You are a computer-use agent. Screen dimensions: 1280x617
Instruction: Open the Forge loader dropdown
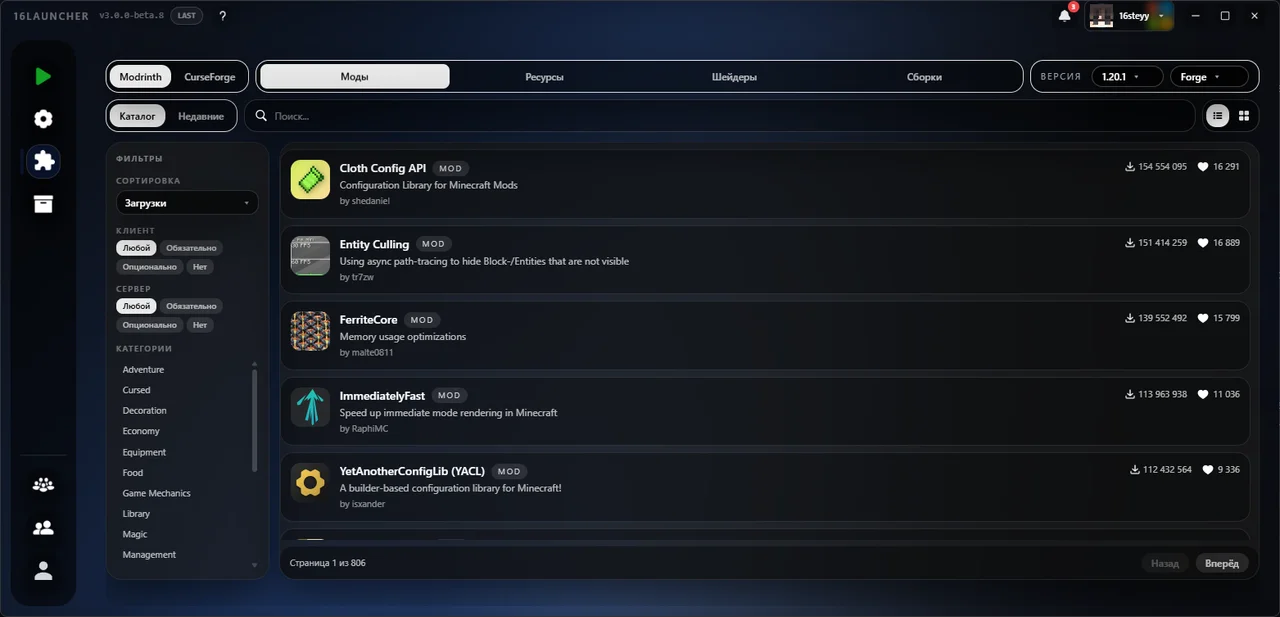tap(1209, 77)
